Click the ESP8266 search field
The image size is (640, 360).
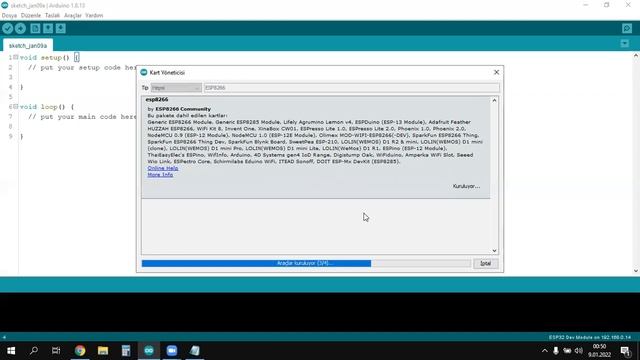tap(351, 88)
